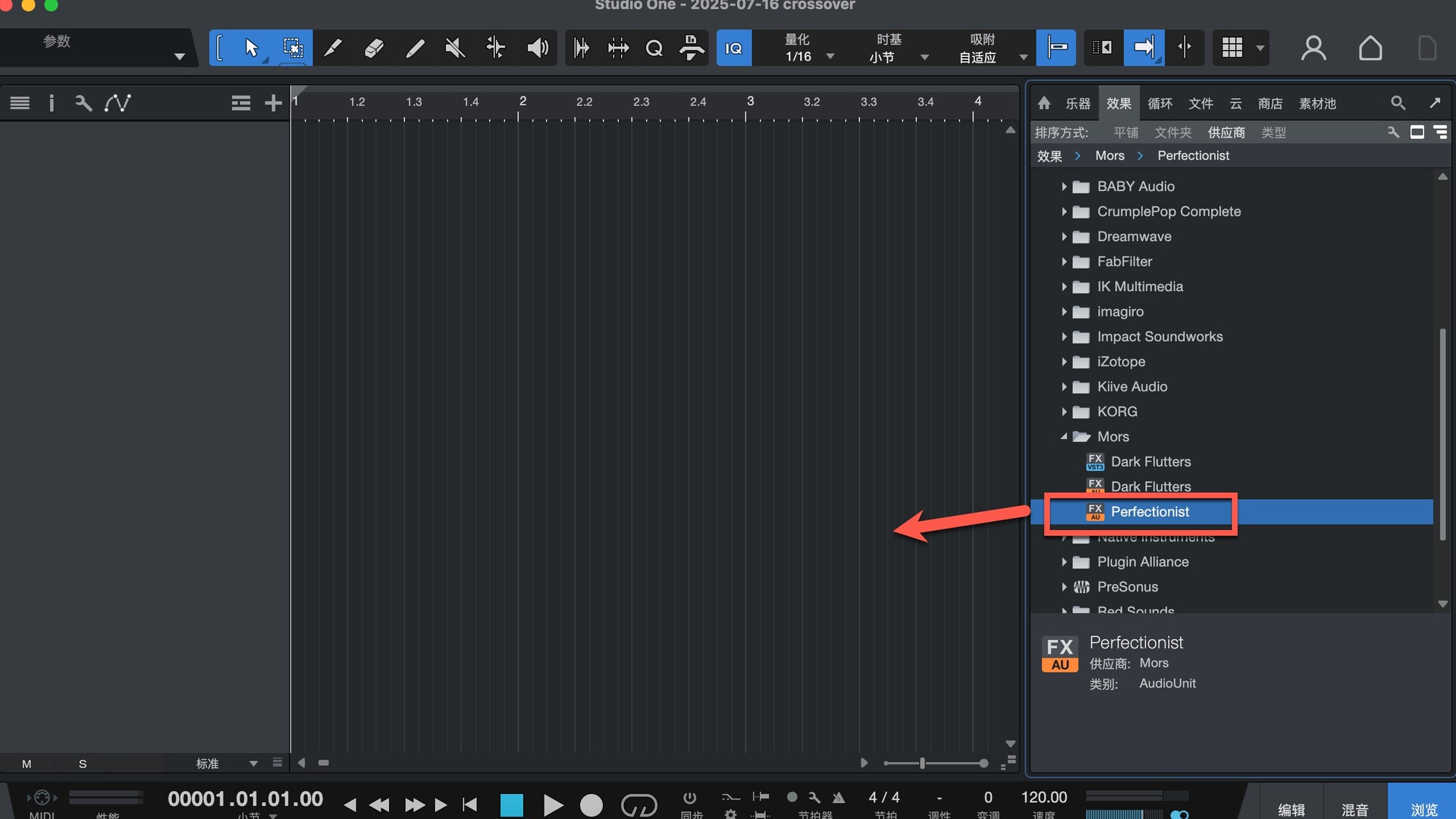Switch to the 效果 effects tab

pyautogui.click(x=1119, y=104)
